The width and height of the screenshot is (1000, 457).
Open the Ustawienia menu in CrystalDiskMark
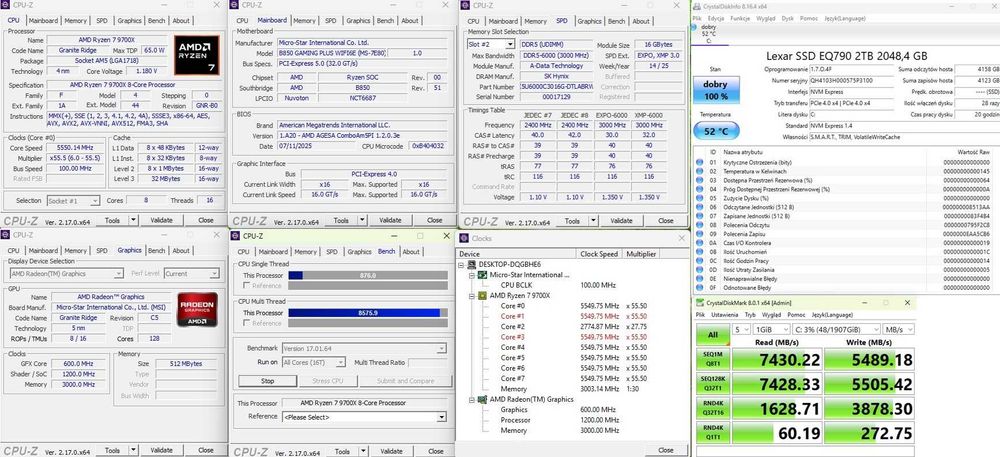pos(724,315)
